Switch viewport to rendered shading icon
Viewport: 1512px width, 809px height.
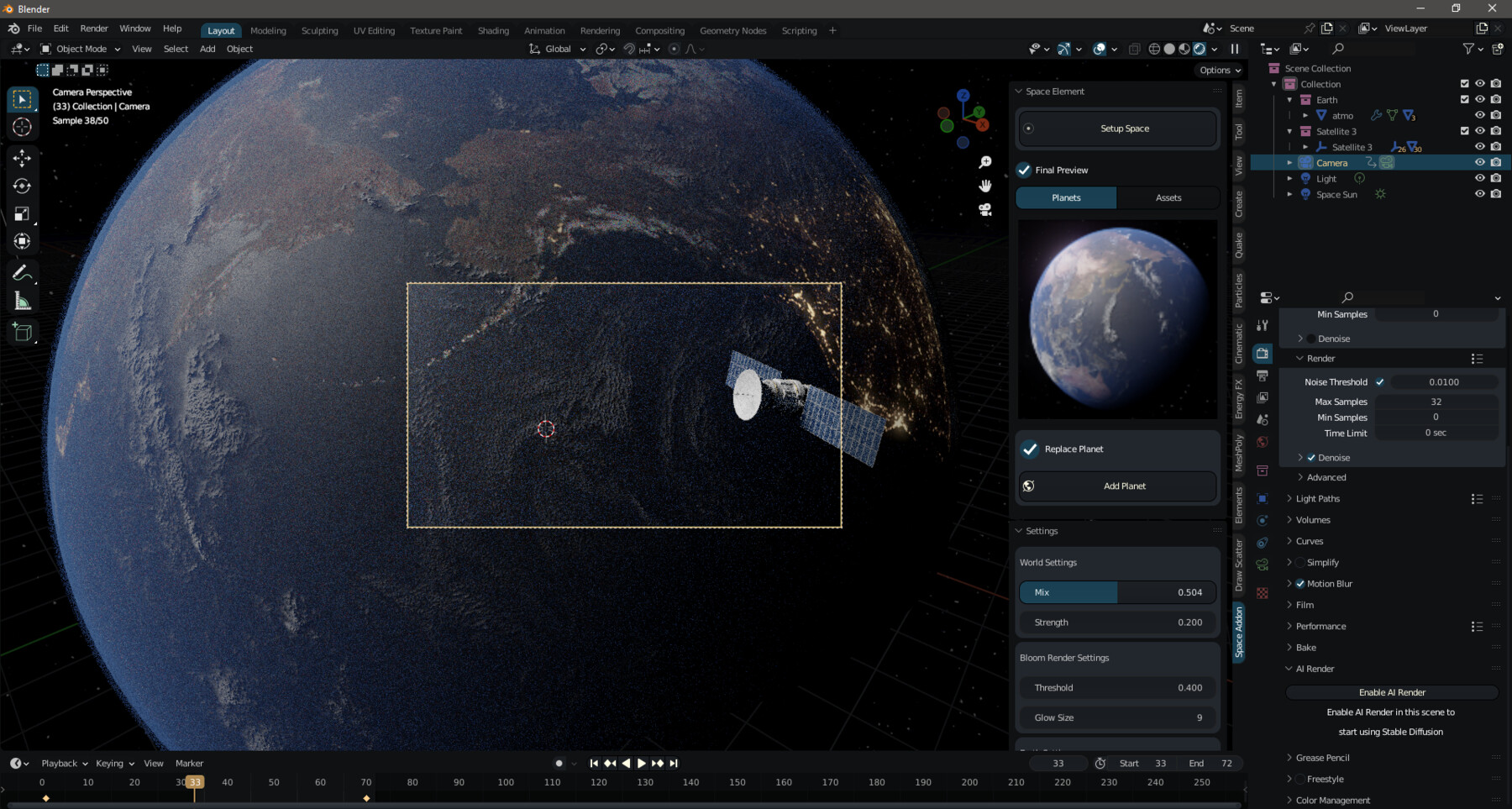[1199, 48]
